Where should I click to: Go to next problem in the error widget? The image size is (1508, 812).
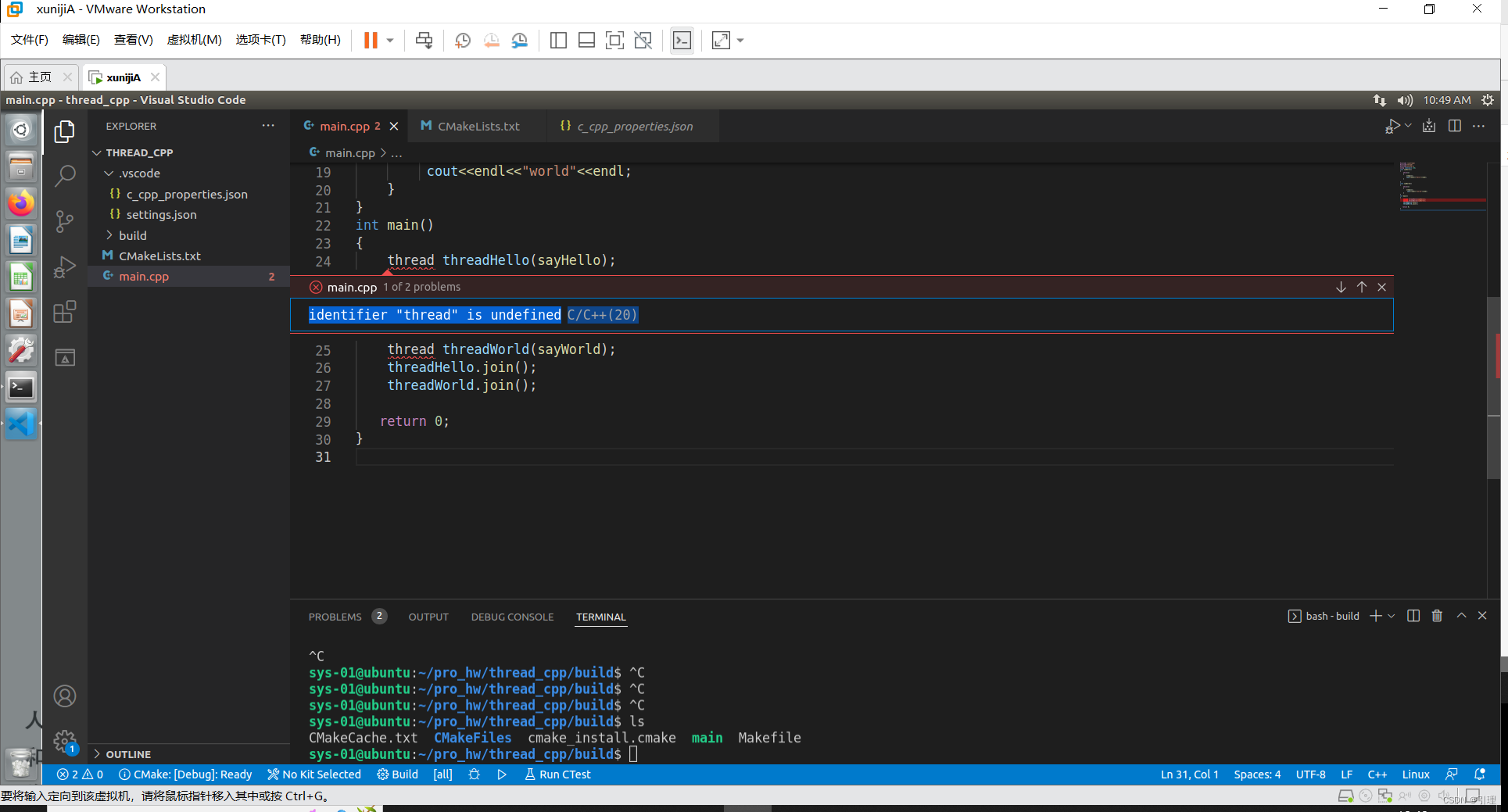pyautogui.click(x=1341, y=287)
